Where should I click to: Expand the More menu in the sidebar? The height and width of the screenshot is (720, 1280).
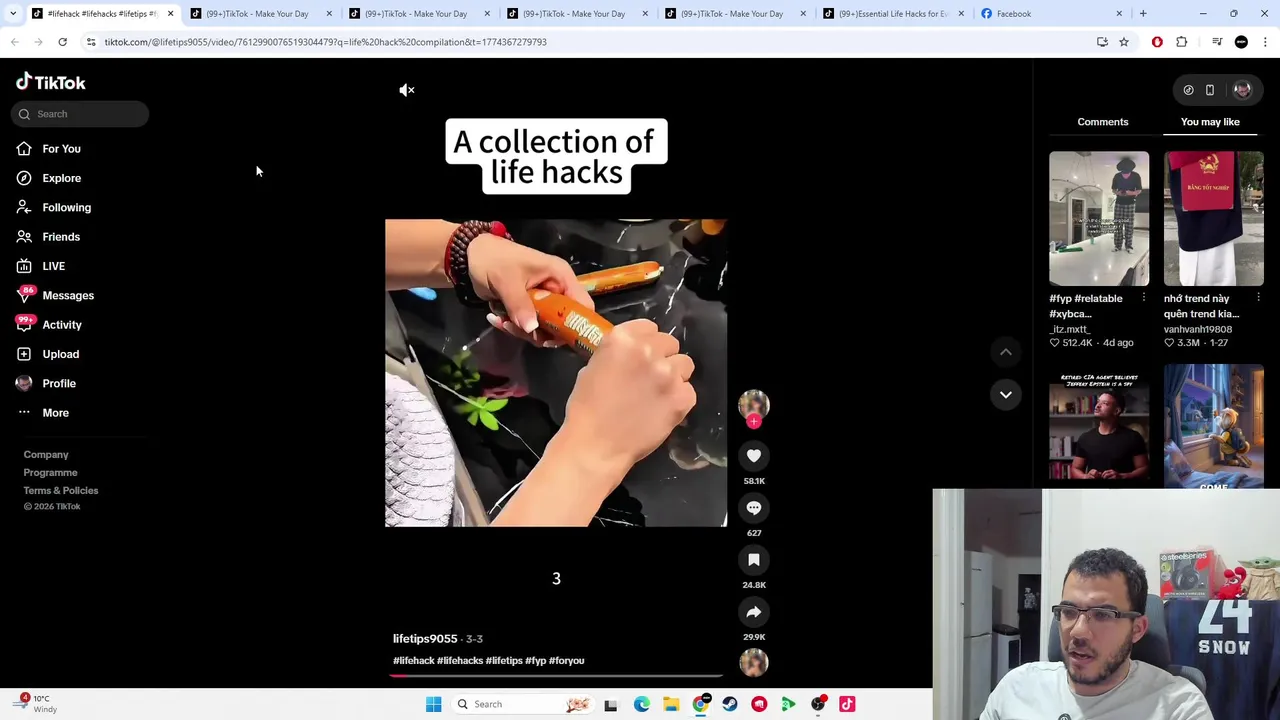pyautogui.click(x=55, y=413)
